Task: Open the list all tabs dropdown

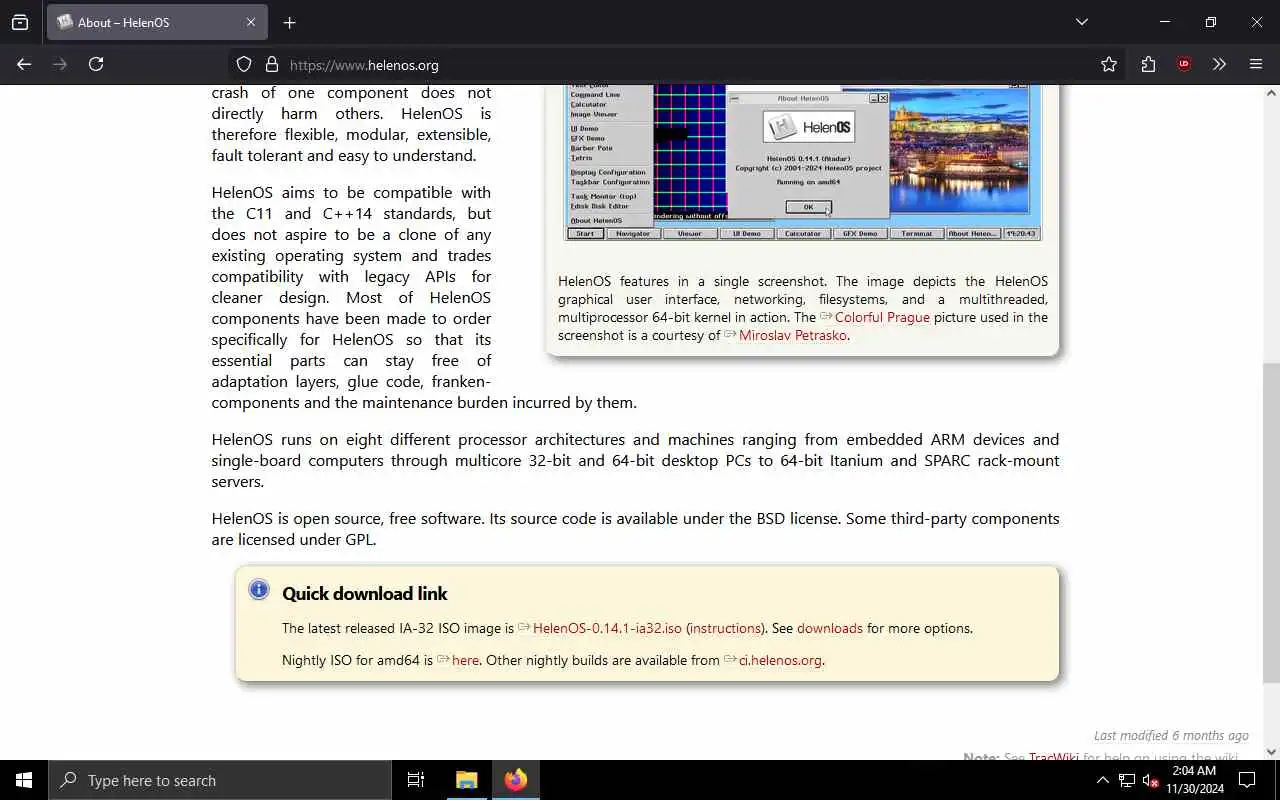Action: (x=1081, y=22)
